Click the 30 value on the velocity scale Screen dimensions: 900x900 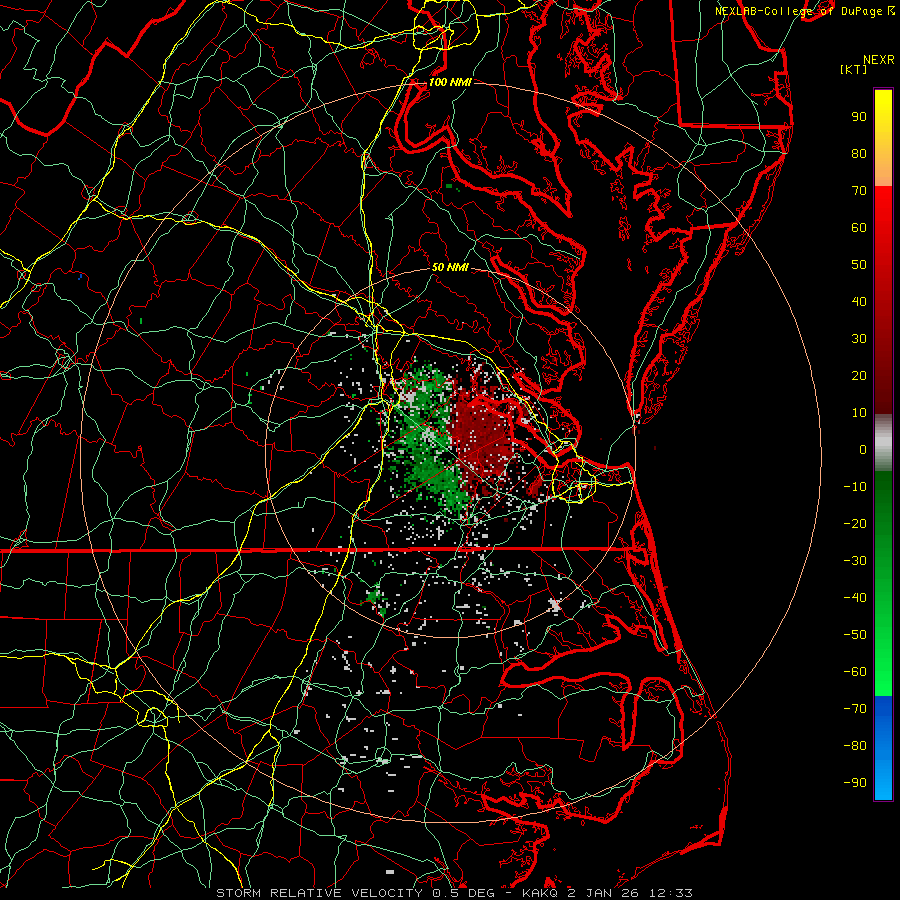[859, 339]
